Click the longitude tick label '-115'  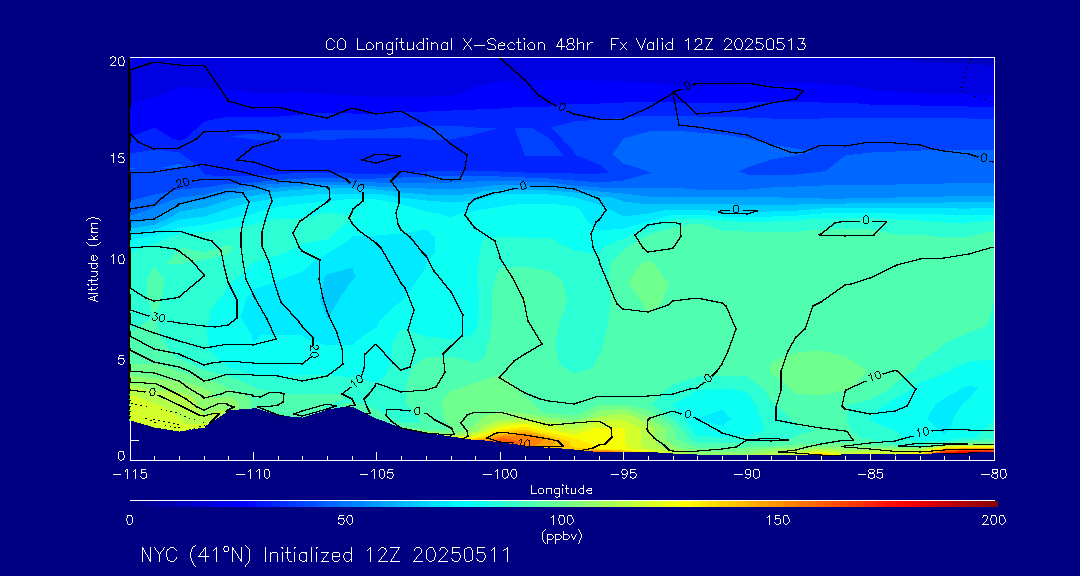[x=129, y=475]
